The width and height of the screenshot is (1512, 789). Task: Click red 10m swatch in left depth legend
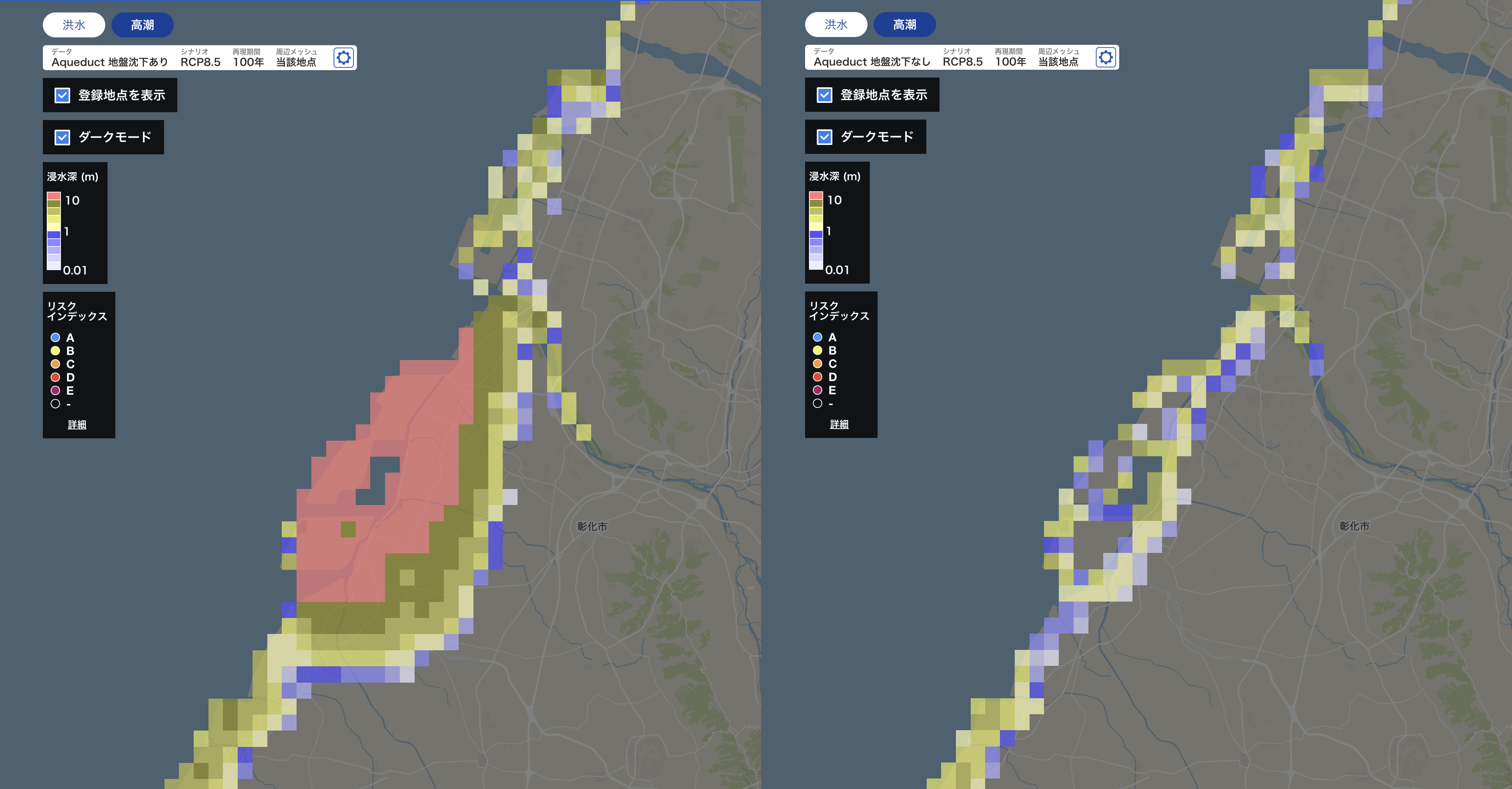pos(53,196)
